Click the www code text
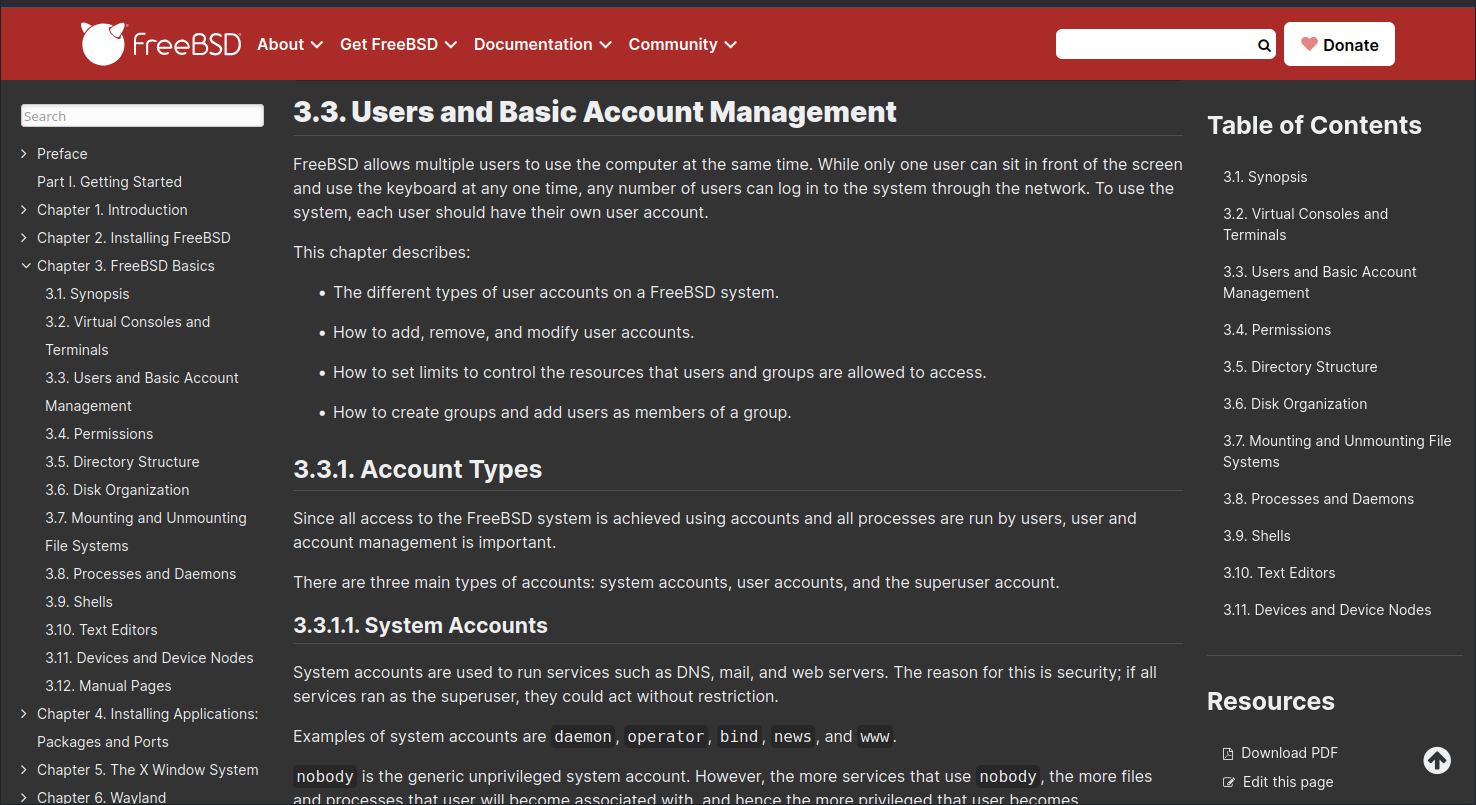Screen dimensions: 1476x805 click(875, 737)
